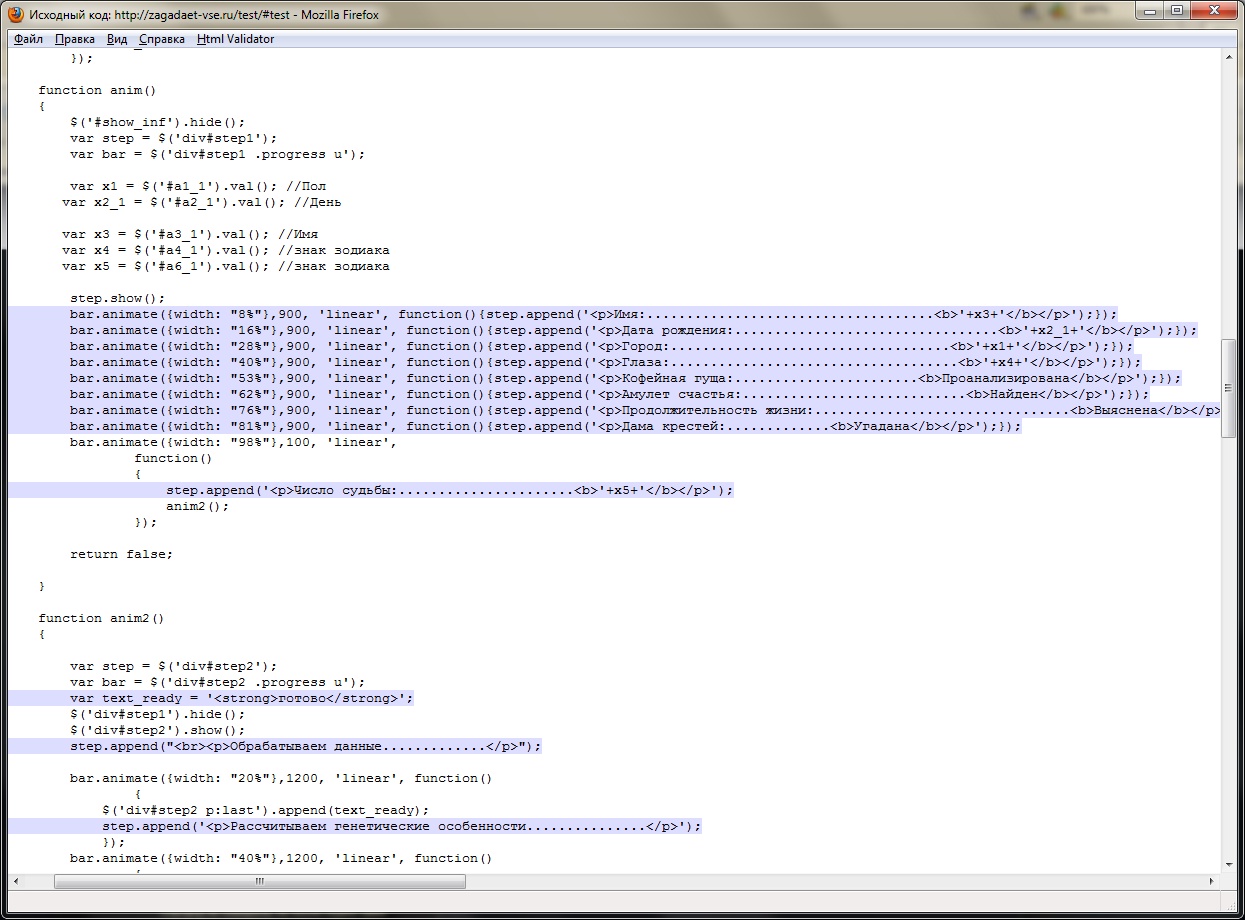Click the line "anim2();"
The image size is (1245, 920).
[x=198, y=506]
